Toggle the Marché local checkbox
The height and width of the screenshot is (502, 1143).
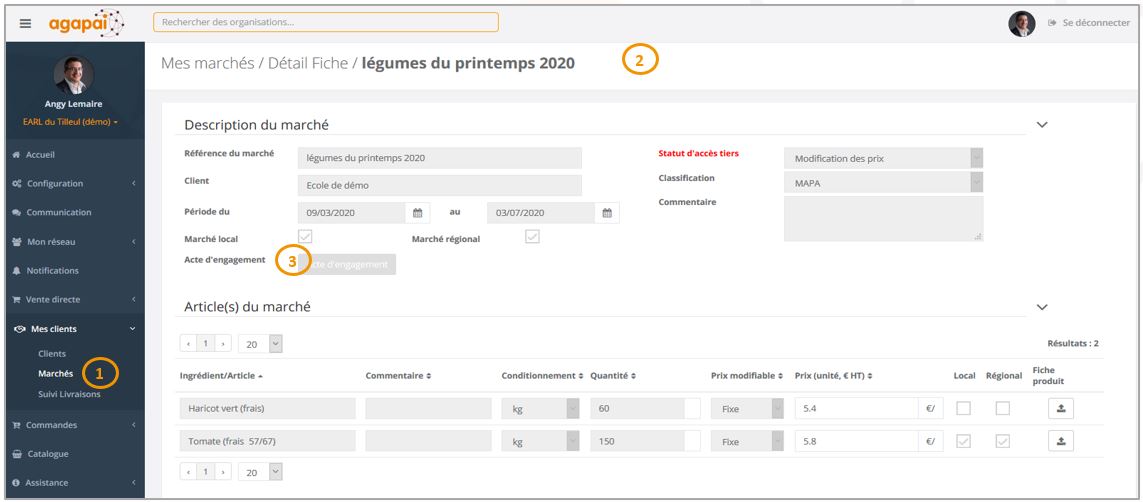[x=305, y=237]
